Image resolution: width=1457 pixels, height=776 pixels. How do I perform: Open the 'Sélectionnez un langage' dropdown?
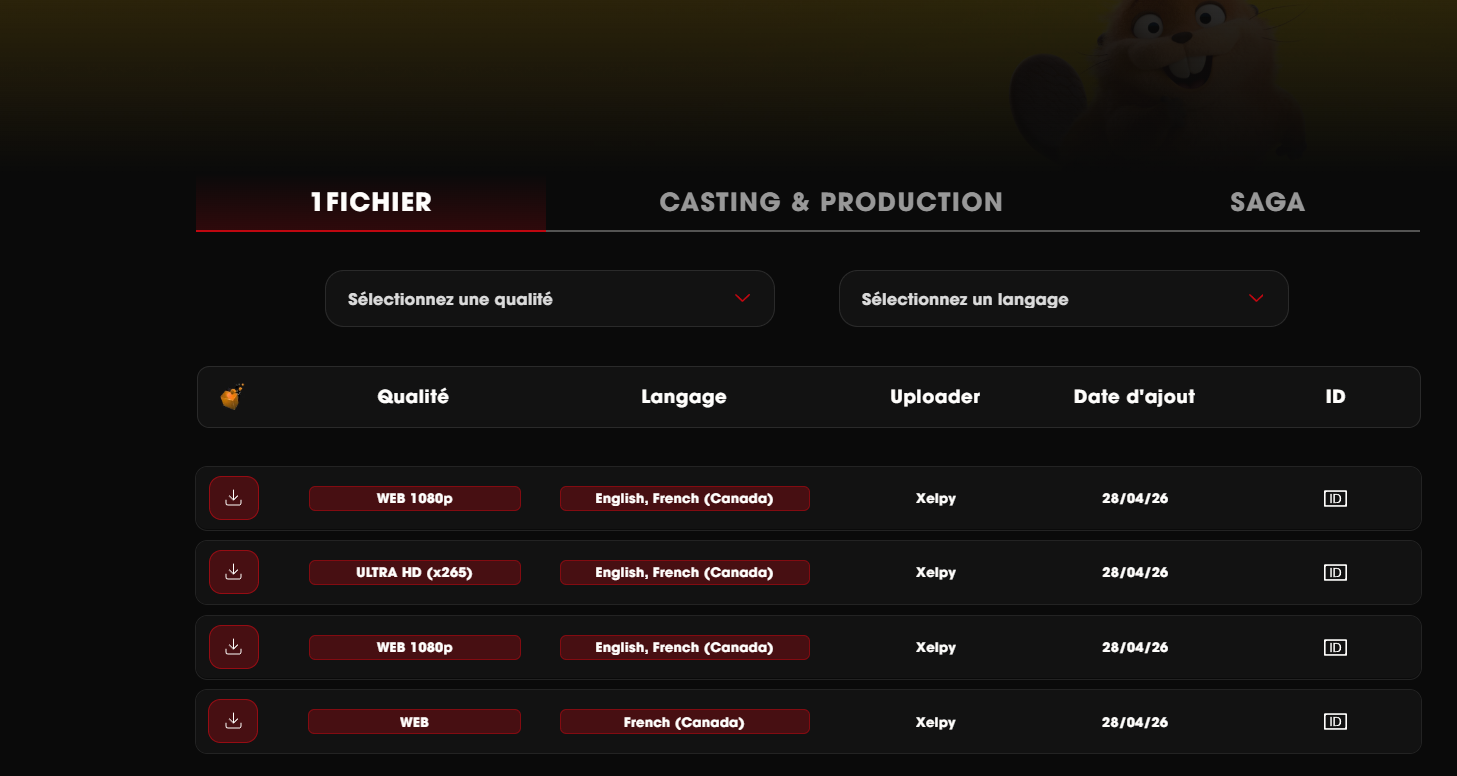point(1062,299)
